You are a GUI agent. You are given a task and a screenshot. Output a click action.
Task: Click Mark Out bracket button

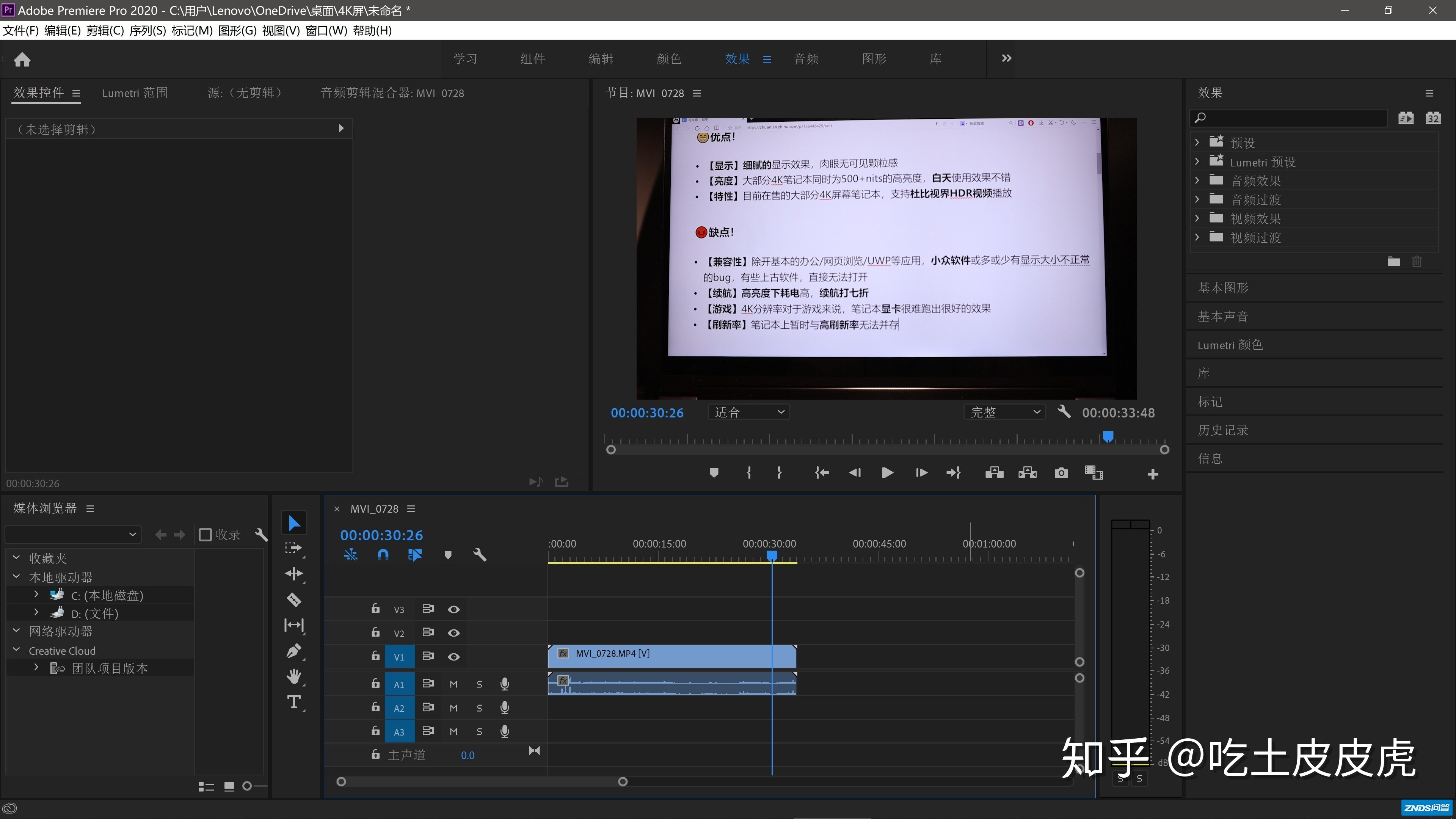(x=780, y=473)
